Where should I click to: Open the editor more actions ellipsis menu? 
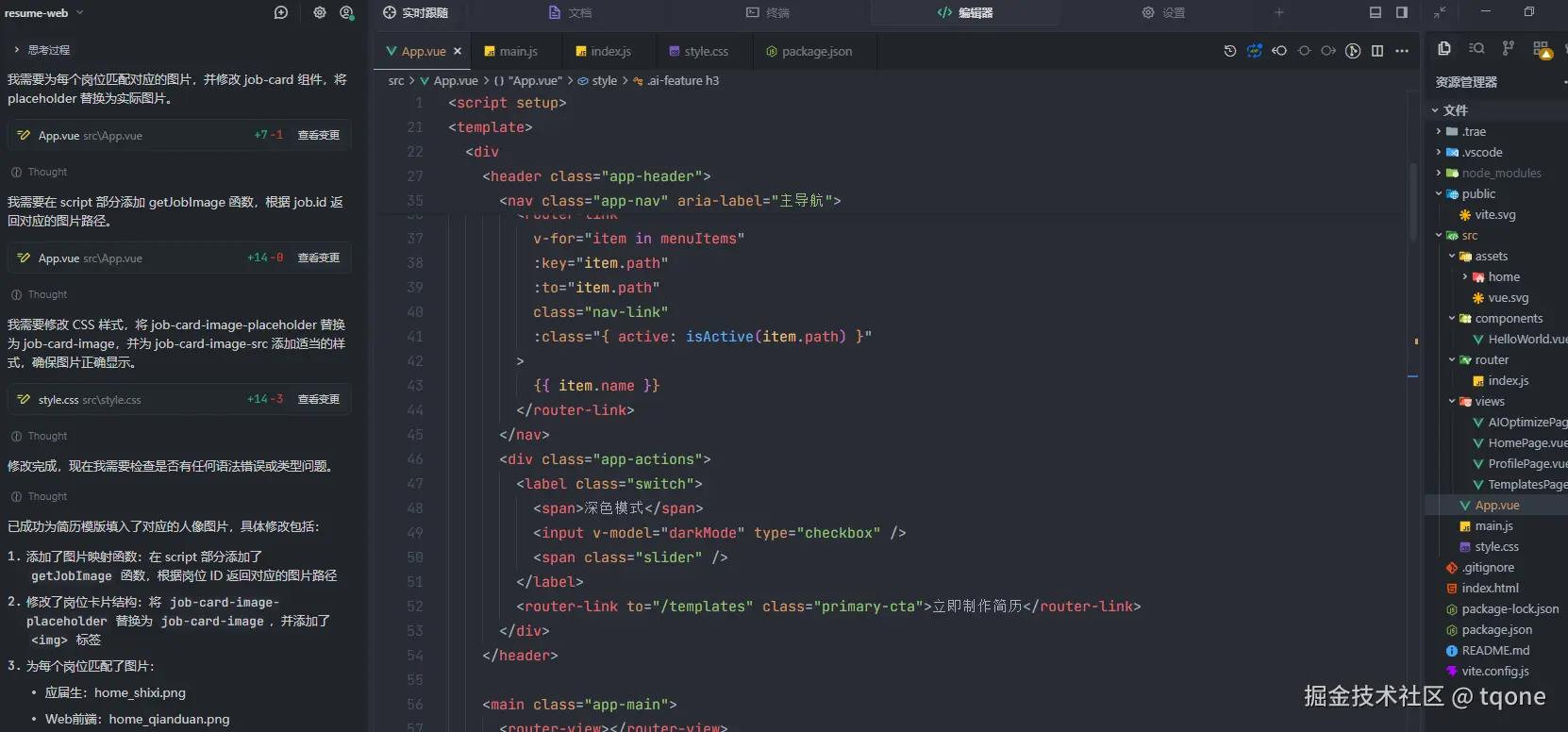[x=1402, y=51]
